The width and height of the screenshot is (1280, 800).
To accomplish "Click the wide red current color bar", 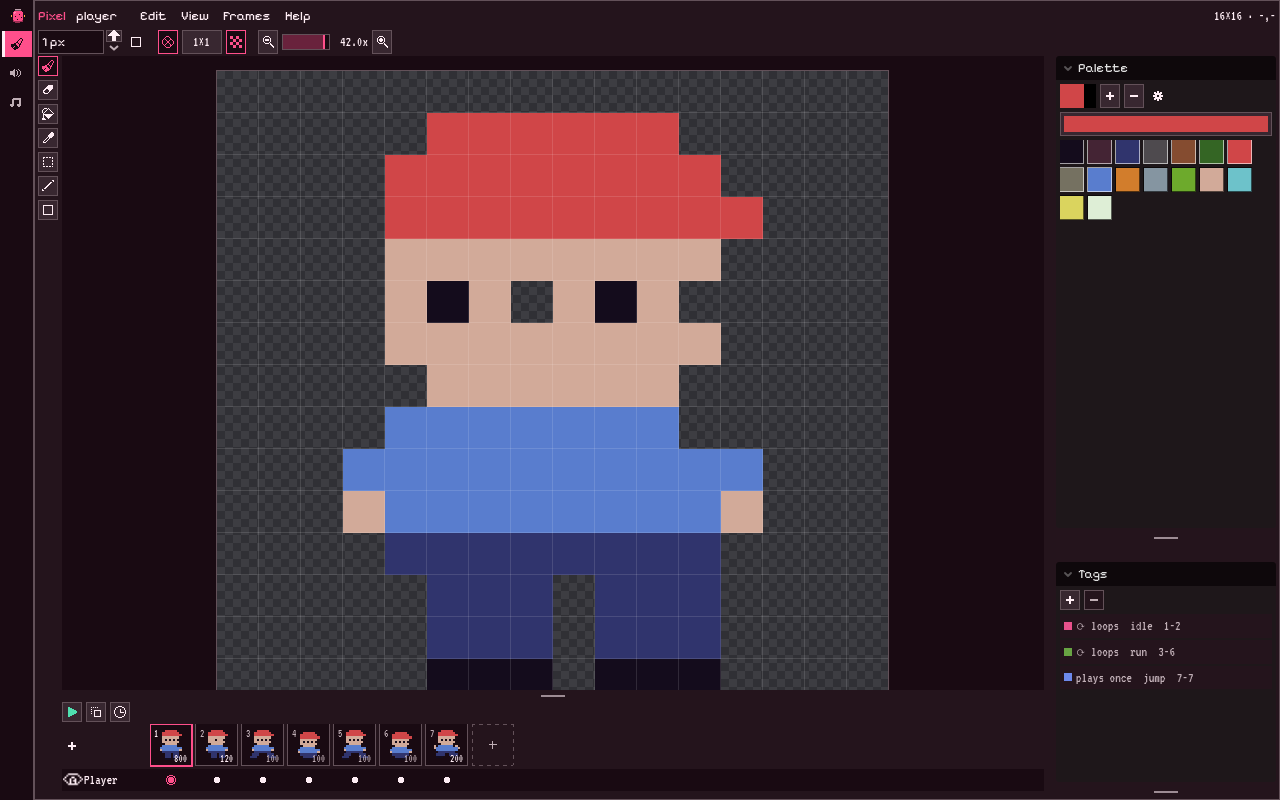I will (x=1166, y=124).
